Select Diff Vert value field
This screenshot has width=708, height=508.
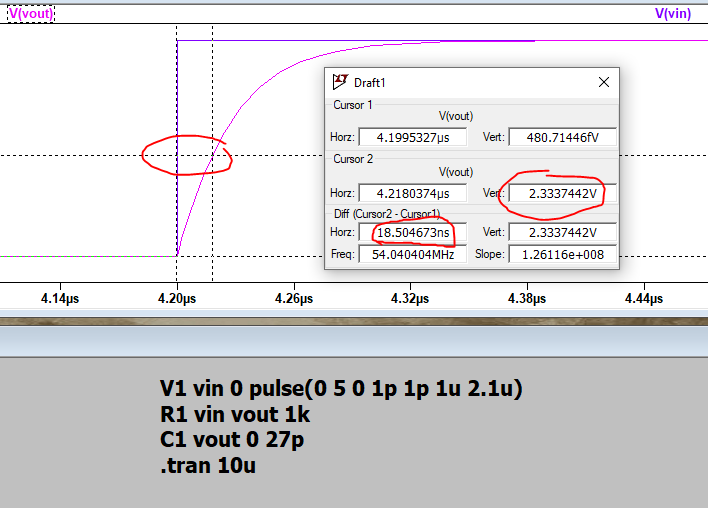tap(563, 232)
